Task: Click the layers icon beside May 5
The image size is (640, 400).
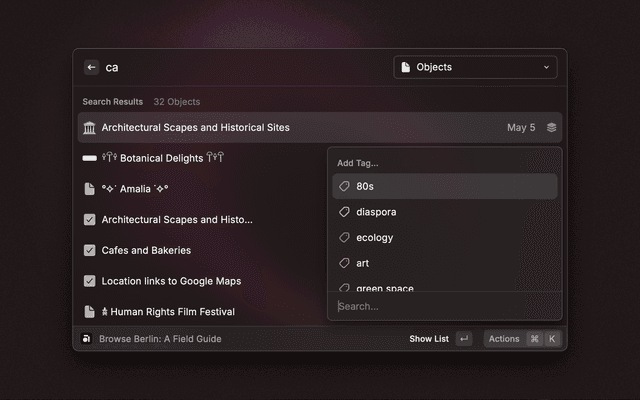Action: pos(551,128)
